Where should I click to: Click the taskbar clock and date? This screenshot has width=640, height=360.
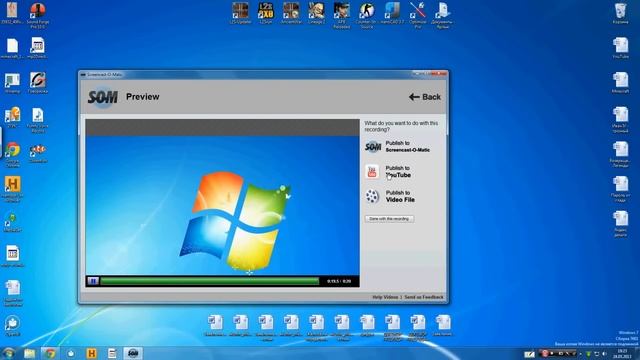coord(622,353)
